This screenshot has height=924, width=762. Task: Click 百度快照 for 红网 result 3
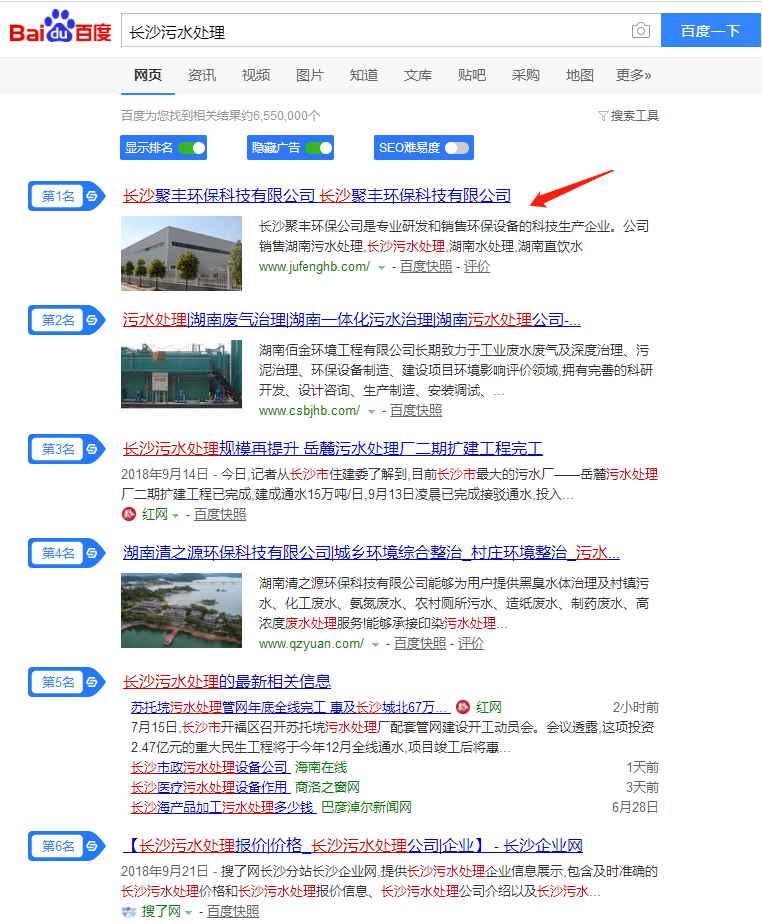pyautogui.click(x=220, y=514)
